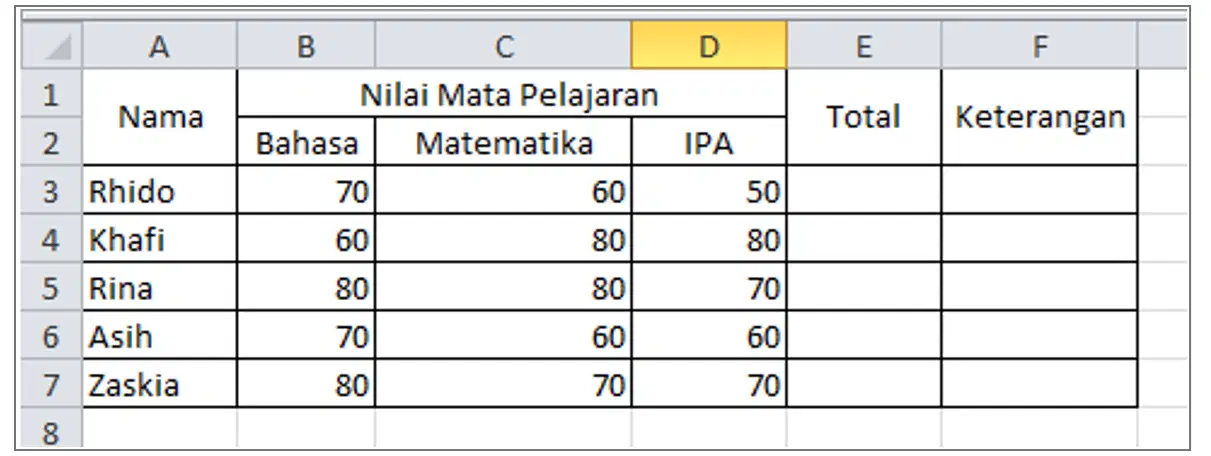Select column D header
The image size is (1211, 456).
(x=709, y=45)
